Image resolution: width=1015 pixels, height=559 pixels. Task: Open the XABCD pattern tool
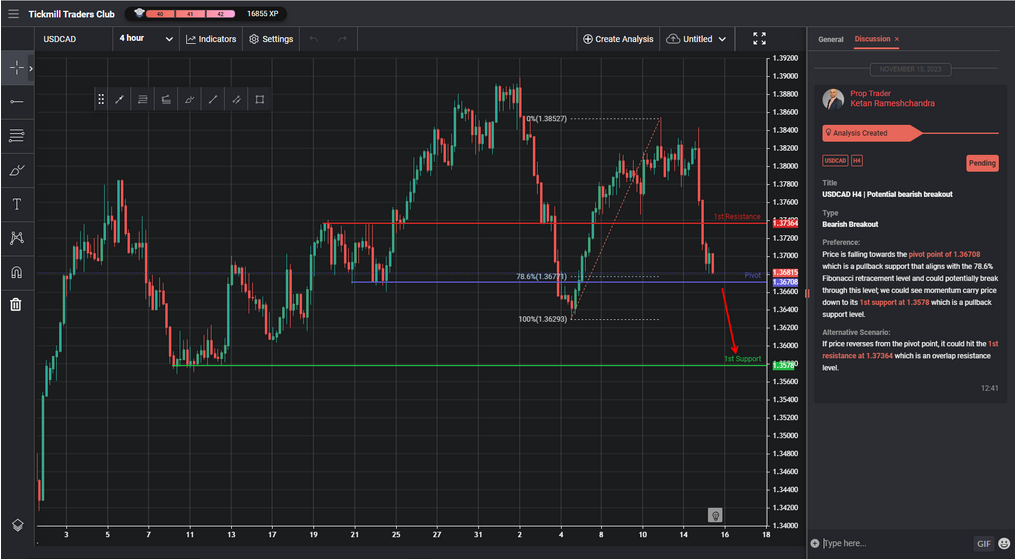pyautogui.click(x=17, y=238)
